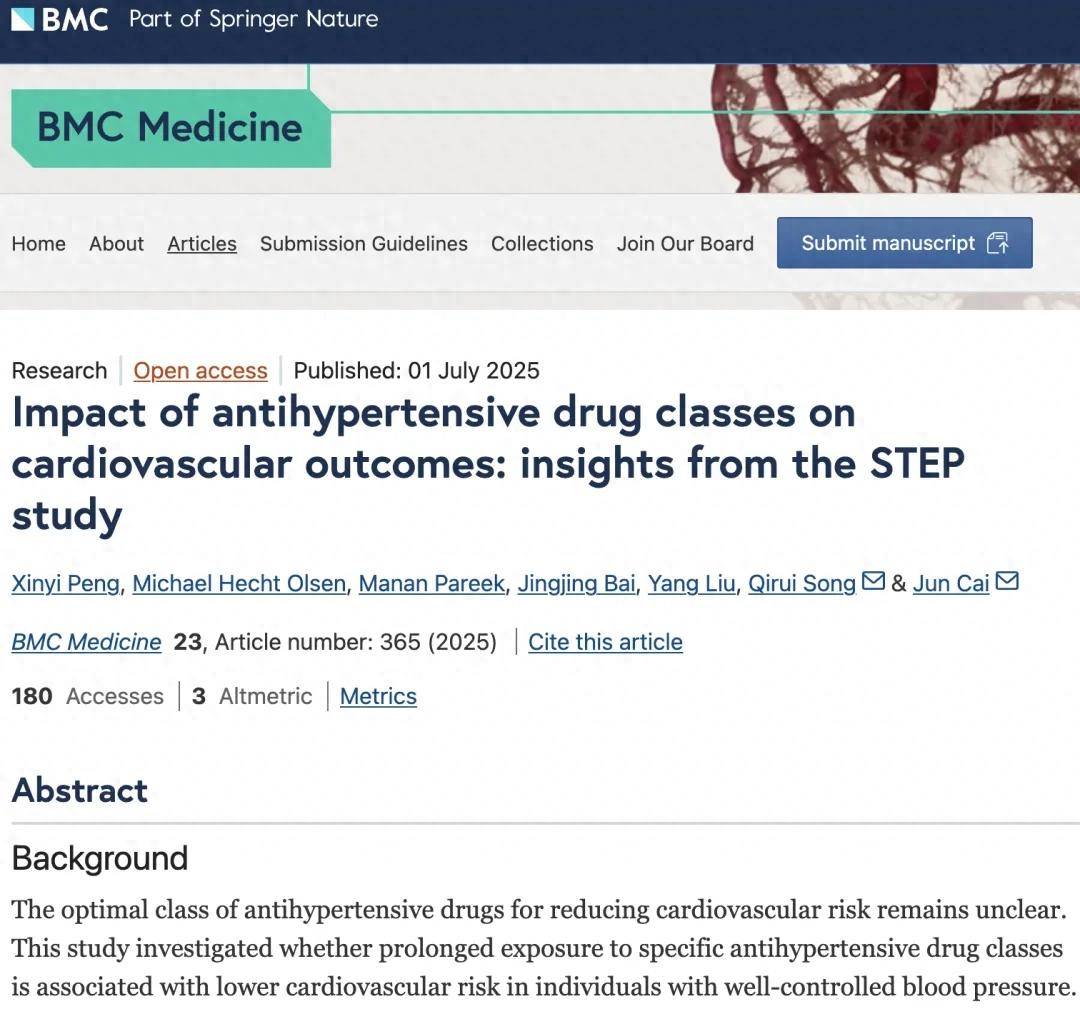1080x1014 pixels.
Task: Open the About menu item
Action: (116, 244)
